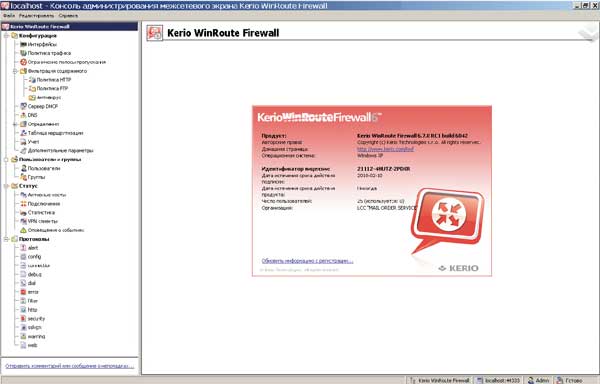Select the filter log entry
This screenshot has width=600, height=384.
tap(33, 301)
